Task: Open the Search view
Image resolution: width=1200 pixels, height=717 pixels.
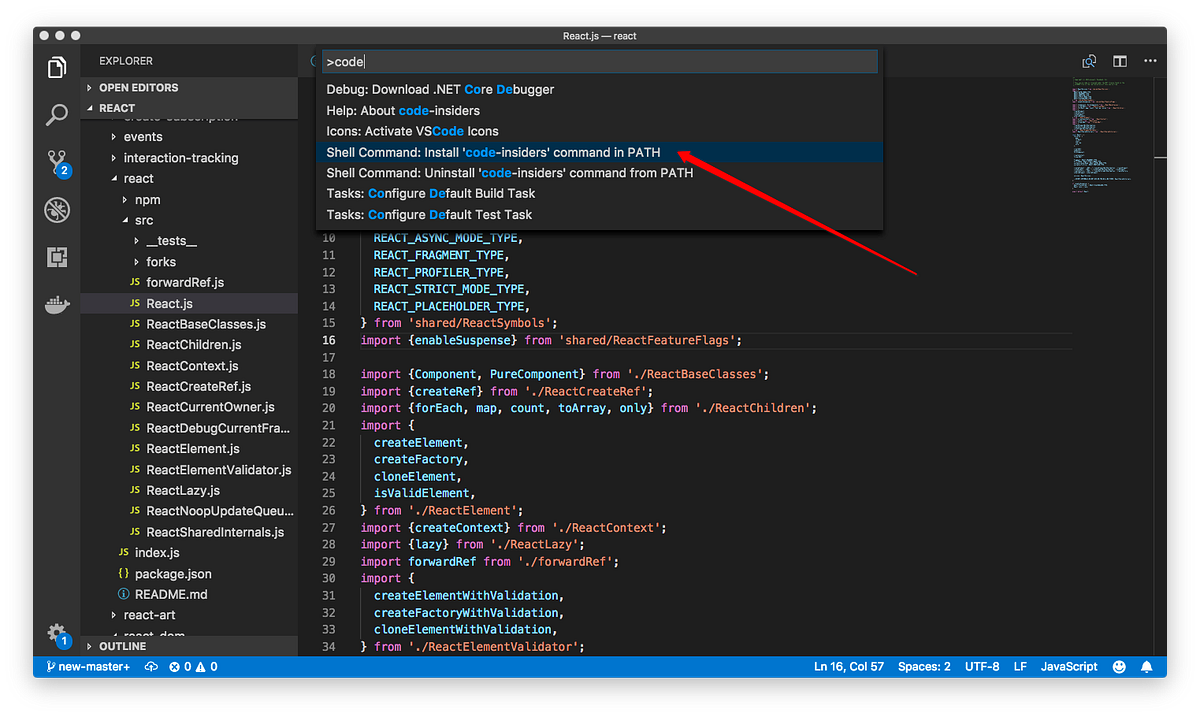Action: pyautogui.click(x=57, y=115)
